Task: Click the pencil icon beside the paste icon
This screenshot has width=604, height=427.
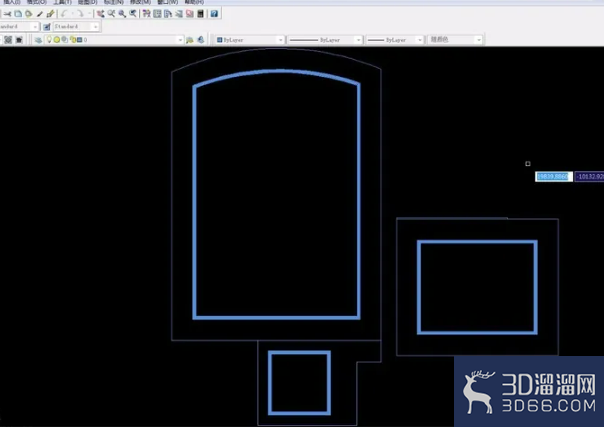Action: (x=40, y=14)
